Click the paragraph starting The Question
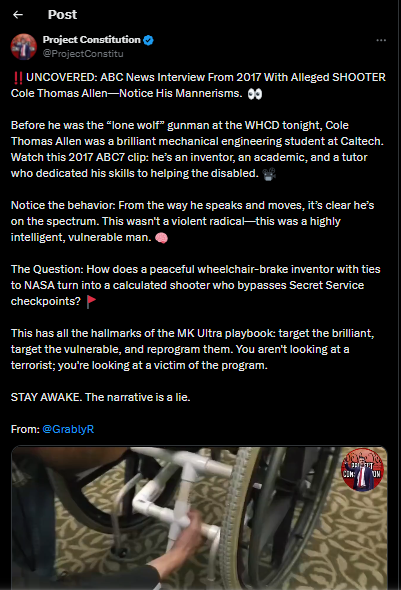This screenshot has height=590, width=401. tap(196, 285)
